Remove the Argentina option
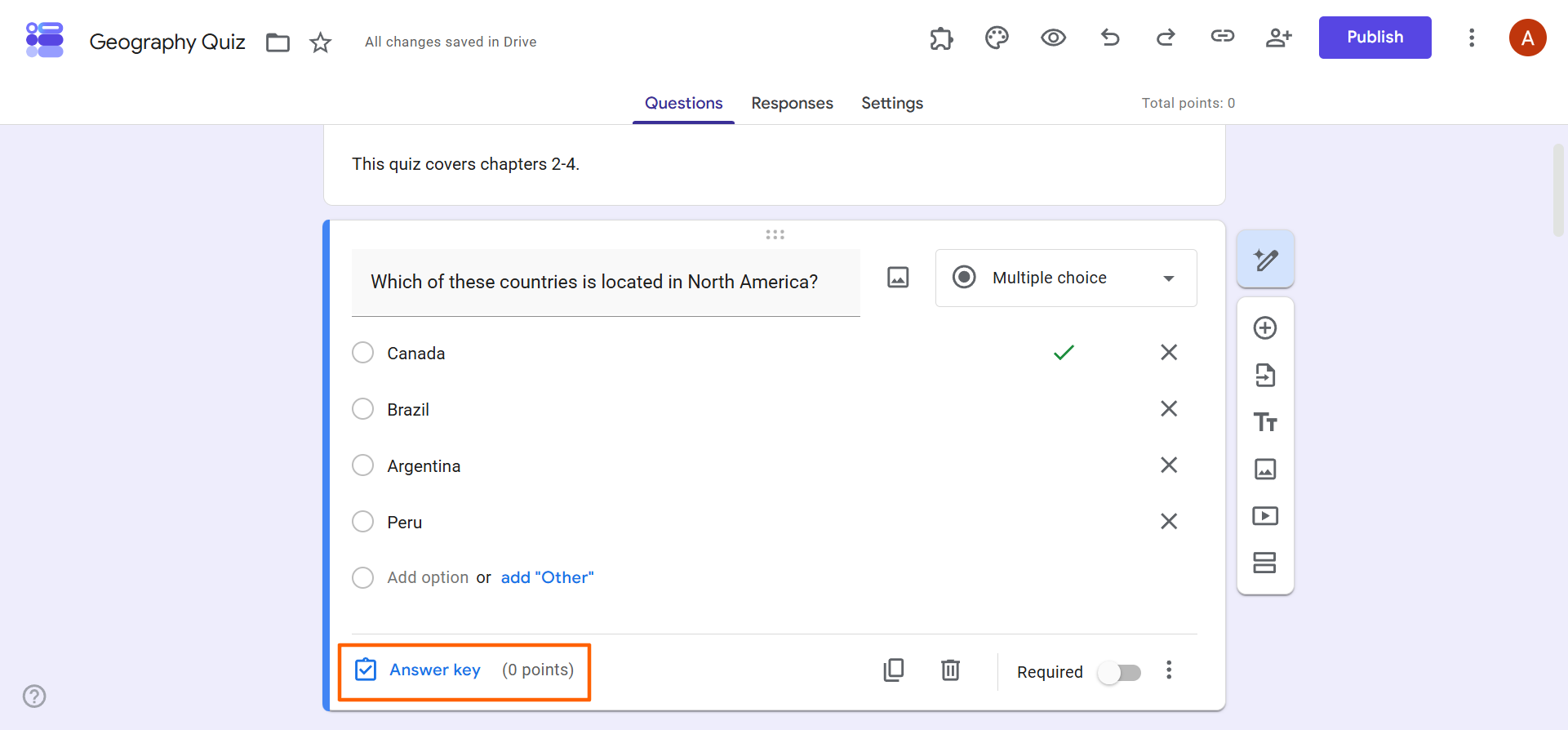Image resolution: width=1568 pixels, height=730 pixels. pyautogui.click(x=1169, y=465)
